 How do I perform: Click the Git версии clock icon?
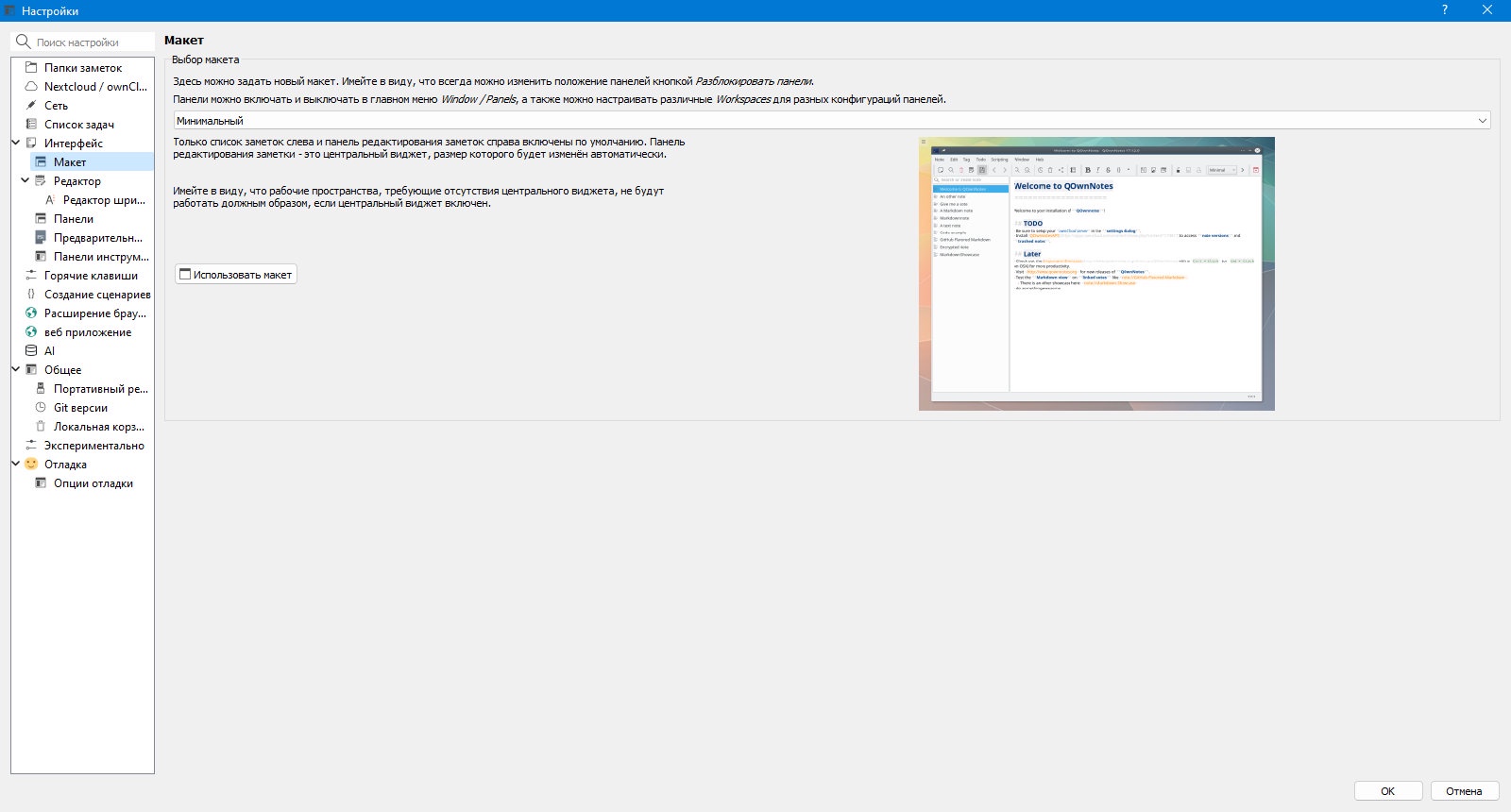(41, 408)
